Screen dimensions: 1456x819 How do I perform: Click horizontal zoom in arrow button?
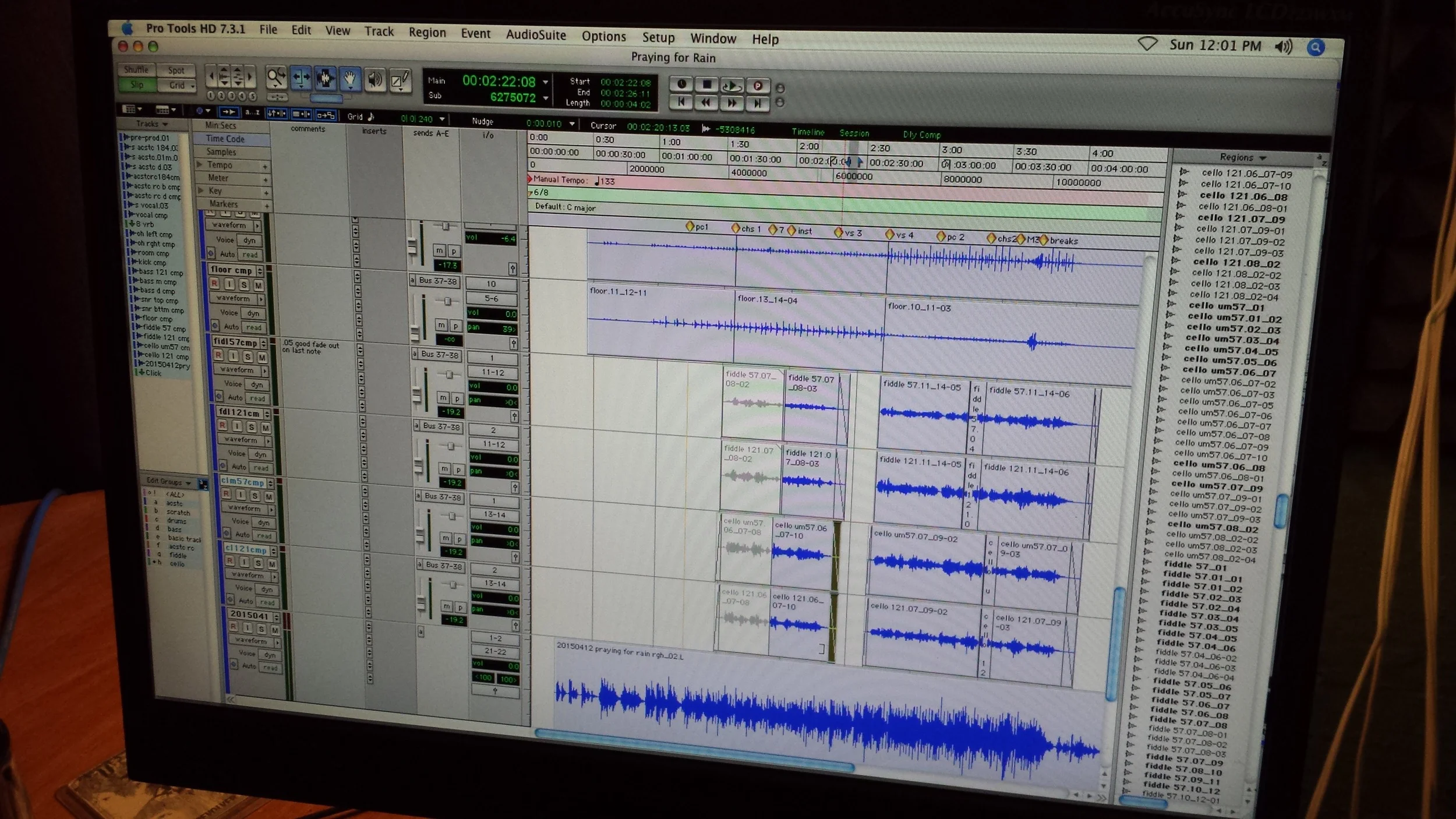(x=250, y=76)
